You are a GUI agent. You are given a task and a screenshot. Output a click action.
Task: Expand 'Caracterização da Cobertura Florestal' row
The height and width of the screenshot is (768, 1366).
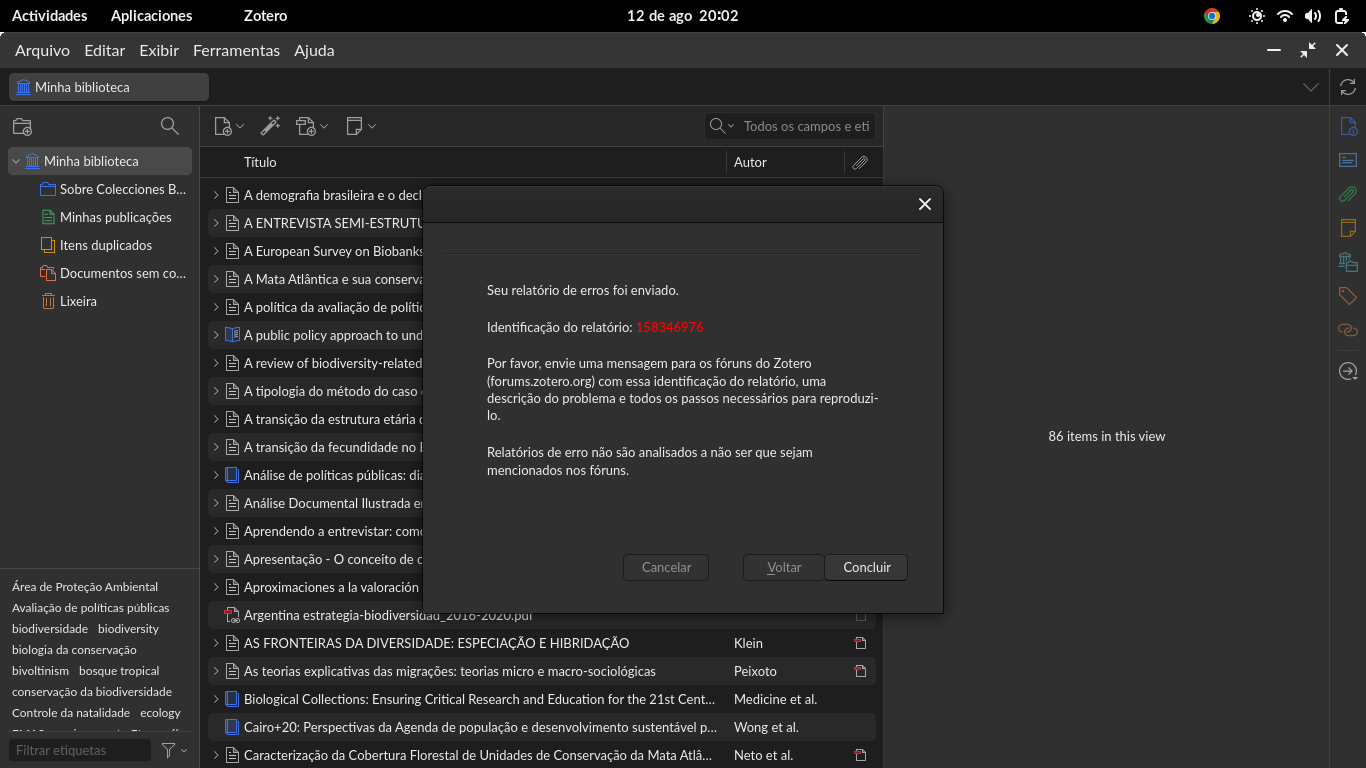(216, 755)
